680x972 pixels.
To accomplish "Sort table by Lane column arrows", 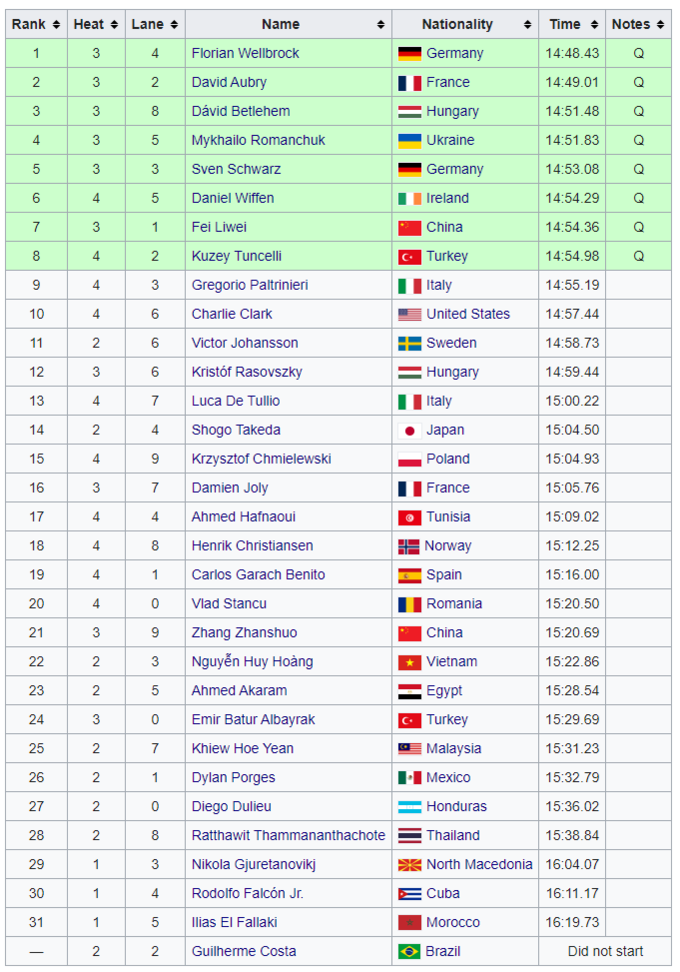I will pyautogui.click(x=174, y=25).
